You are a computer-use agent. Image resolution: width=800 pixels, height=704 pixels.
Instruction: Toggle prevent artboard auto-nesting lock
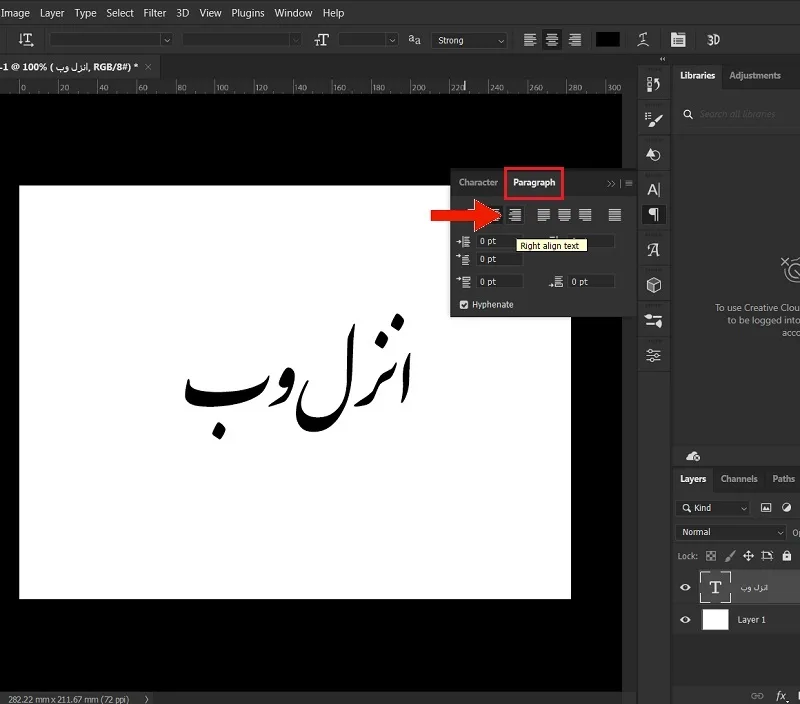[767, 556]
